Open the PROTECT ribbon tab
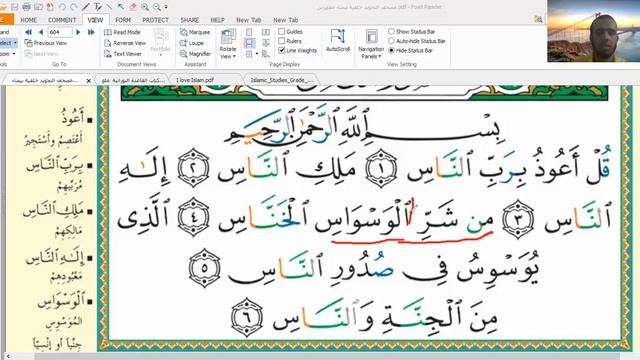 tap(156, 20)
